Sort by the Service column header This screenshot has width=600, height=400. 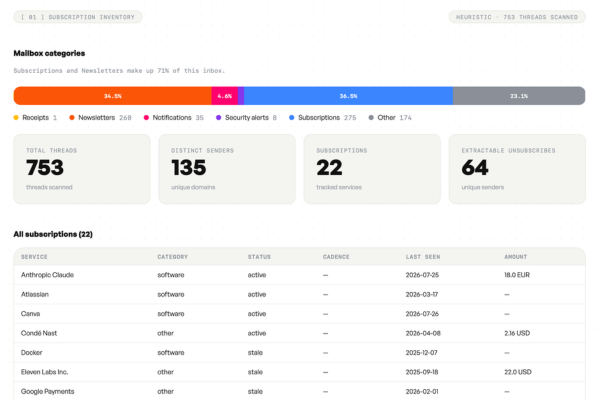click(34, 257)
